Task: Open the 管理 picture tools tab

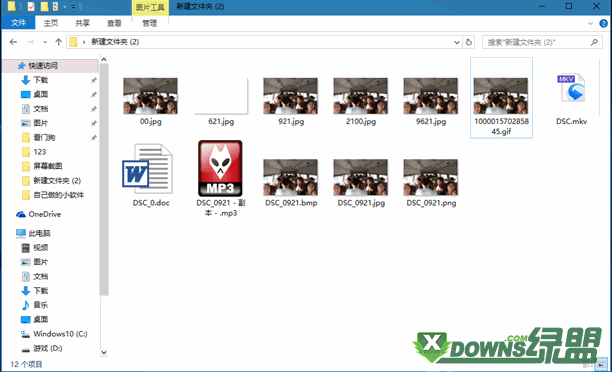Action: [x=149, y=23]
